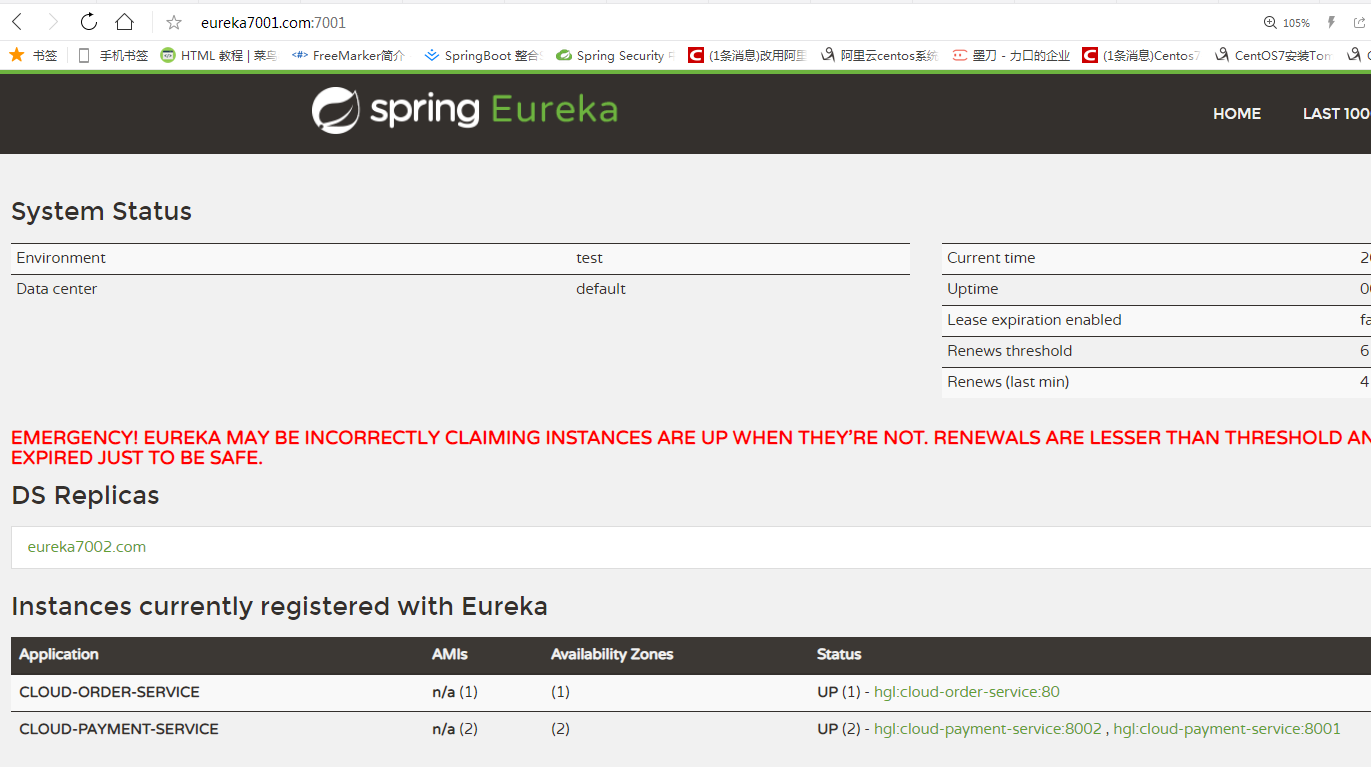Open hgl:cloud-order-service:80 instance link

pyautogui.click(x=967, y=692)
